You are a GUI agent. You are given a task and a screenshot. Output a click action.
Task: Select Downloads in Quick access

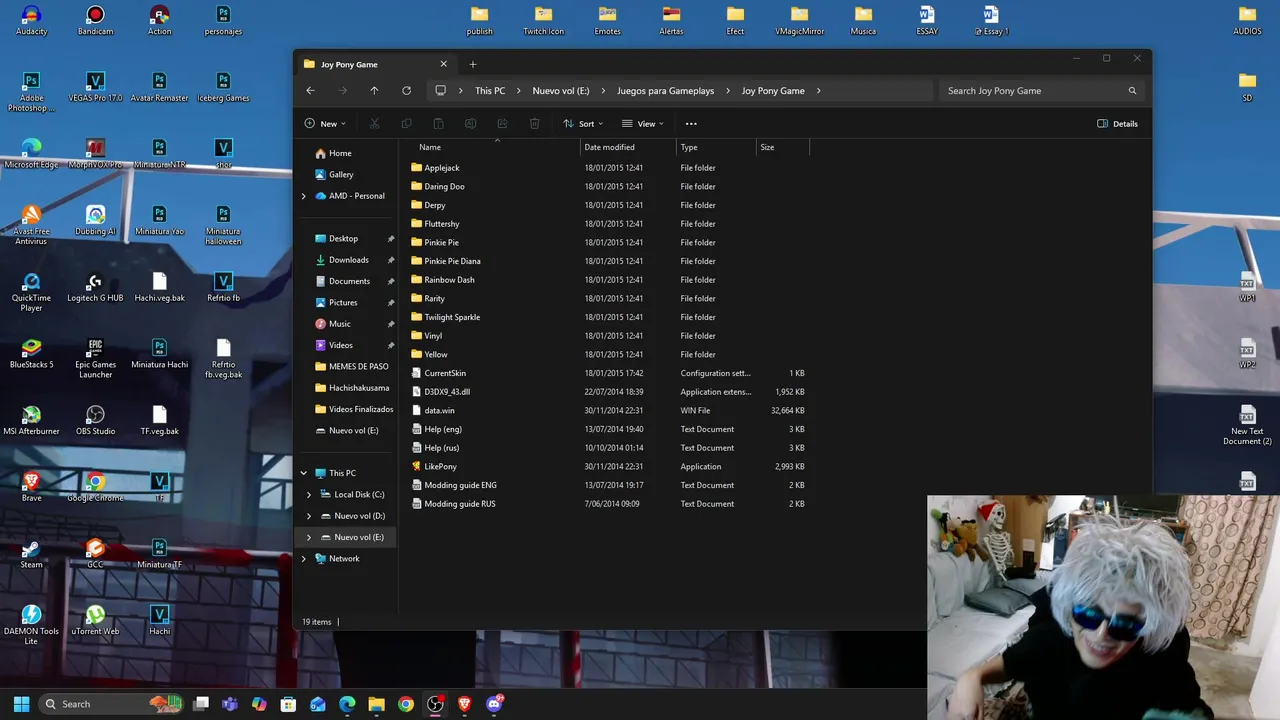click(348, 260)
